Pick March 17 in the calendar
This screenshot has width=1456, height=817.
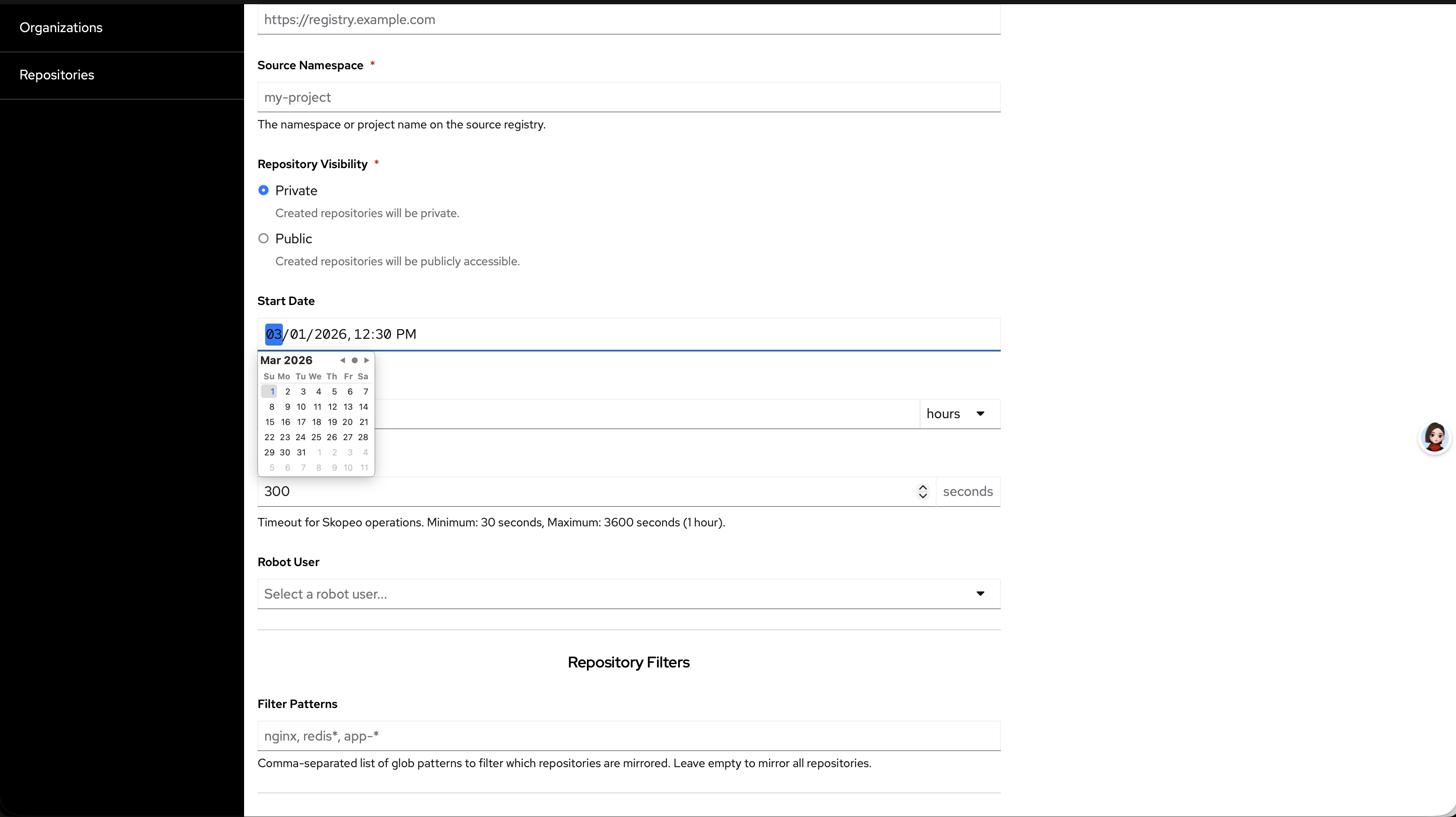pyautogui.click(x=301, y=422)
